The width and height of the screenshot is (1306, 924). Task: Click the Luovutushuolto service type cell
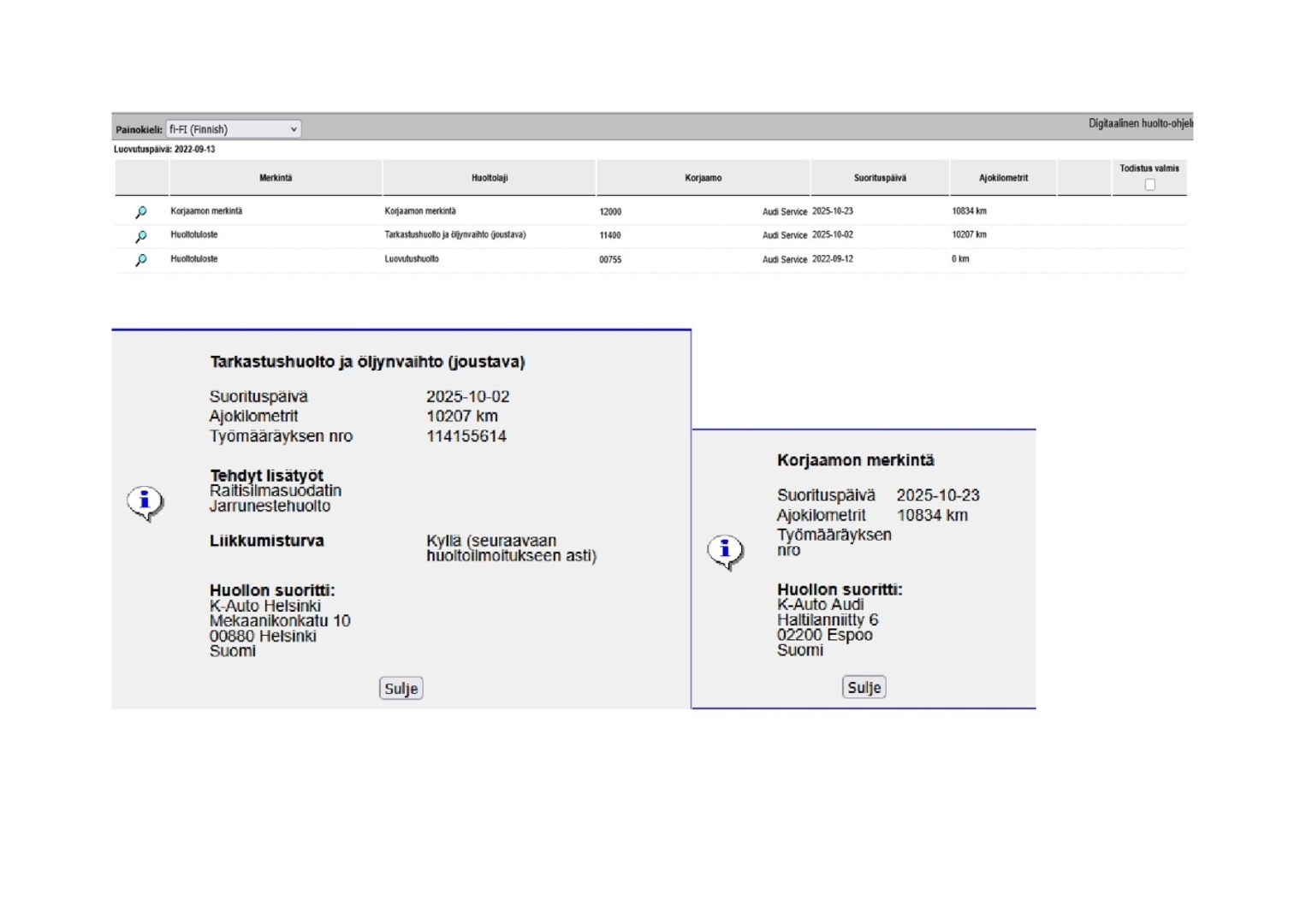click(412, 259)
